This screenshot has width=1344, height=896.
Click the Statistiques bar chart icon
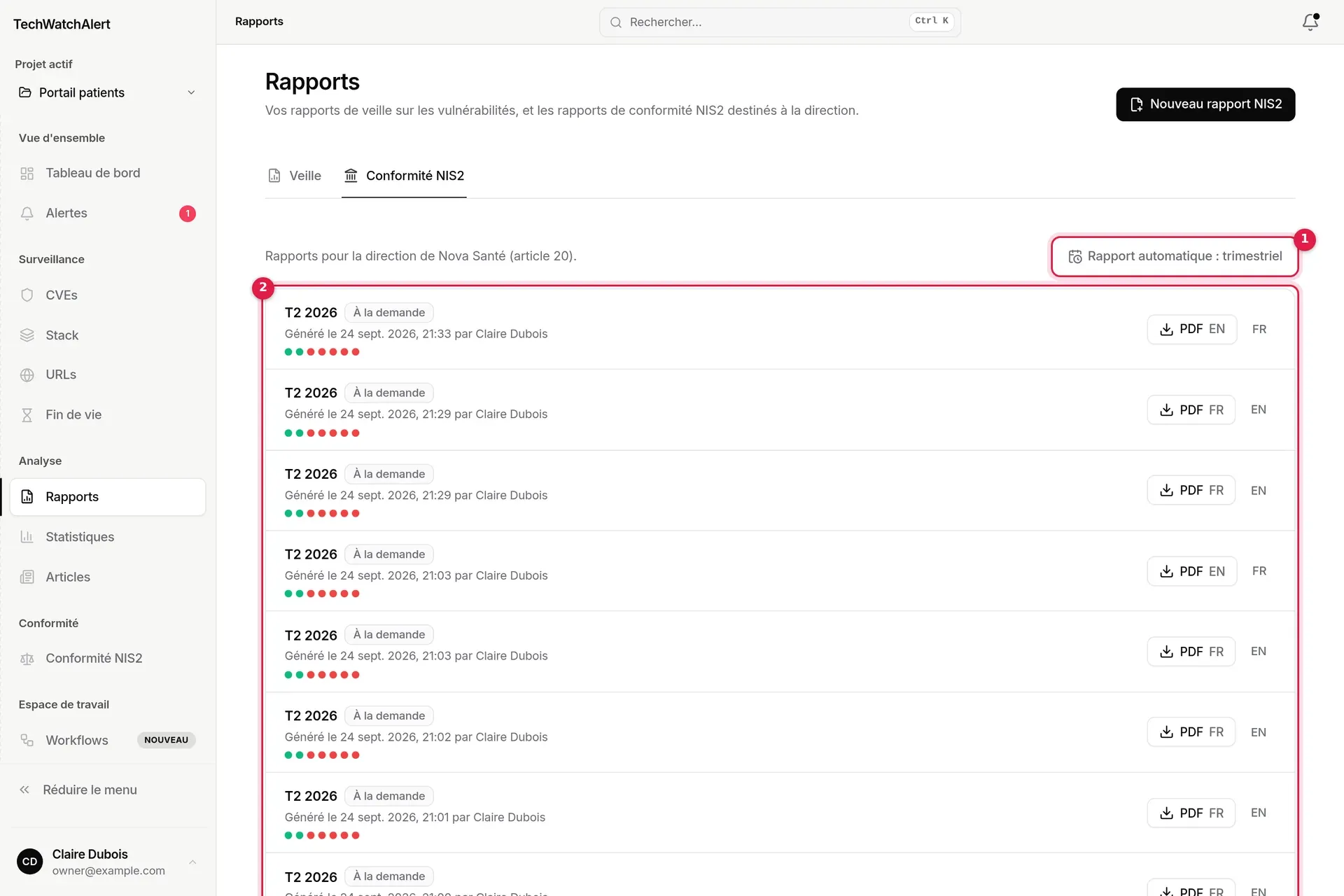[x=27, y=537]
